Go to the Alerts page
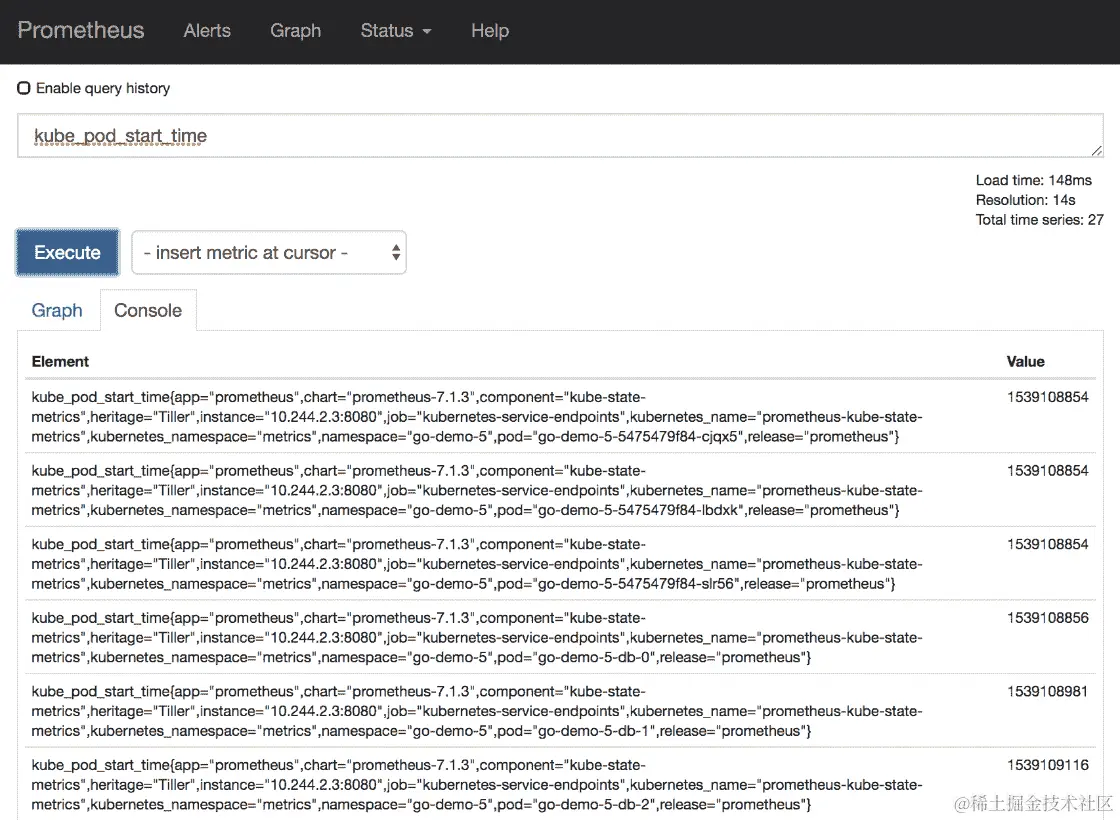The width and height of the screenshot is (1120, 820). (207, 31)
